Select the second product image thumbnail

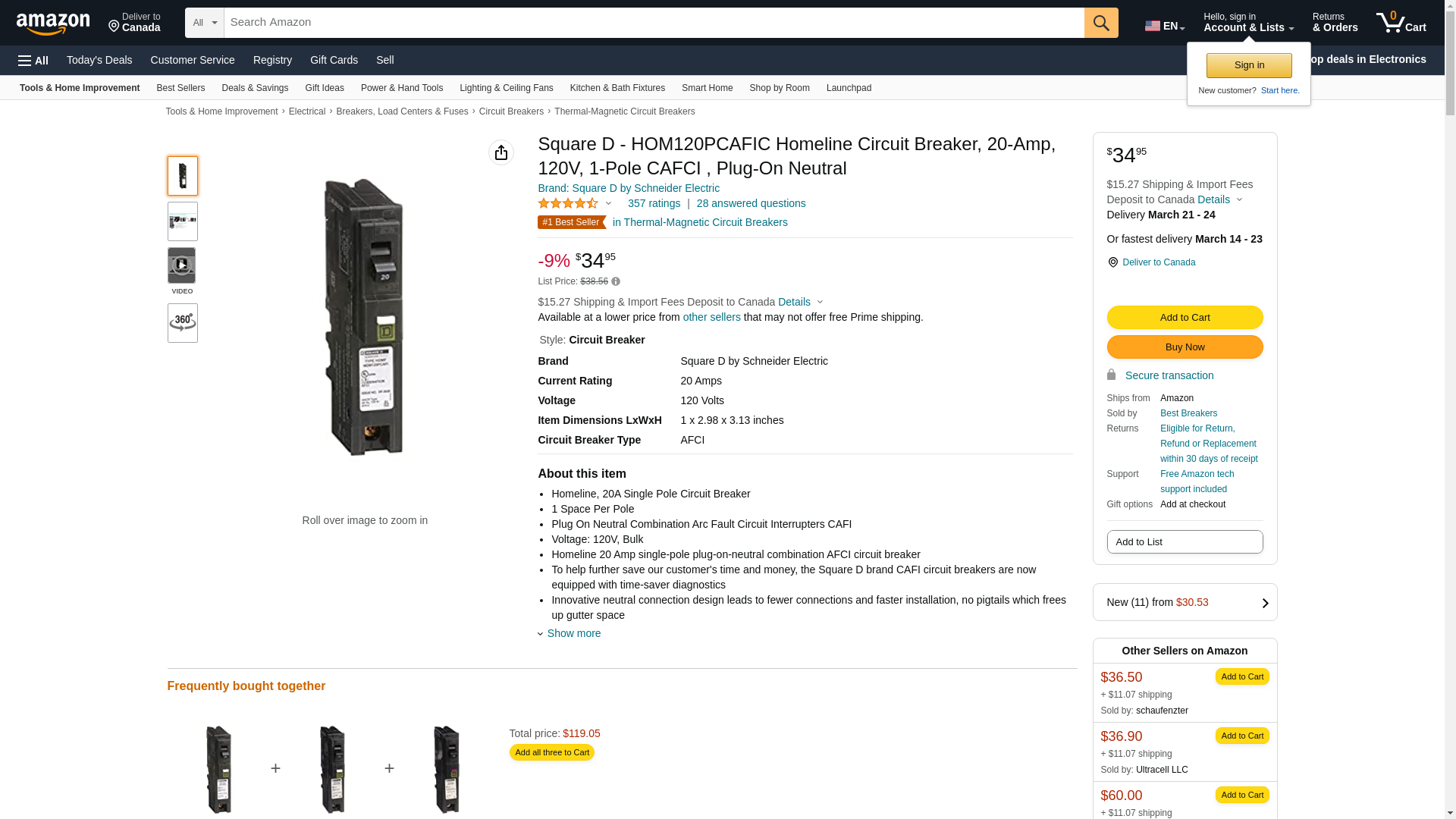(182, 221)
